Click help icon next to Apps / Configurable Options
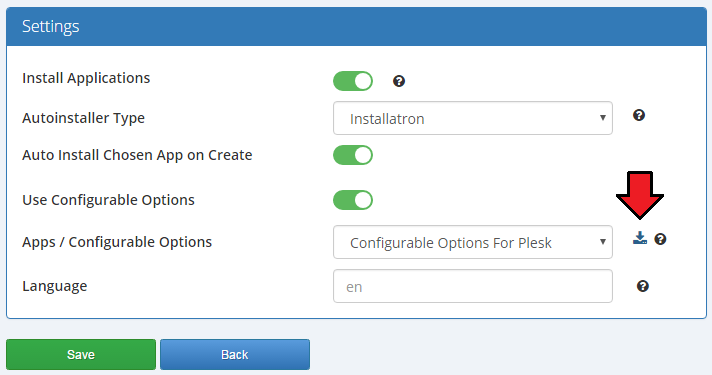Screen dimensions: 712x375 click(x=660, y=239)
